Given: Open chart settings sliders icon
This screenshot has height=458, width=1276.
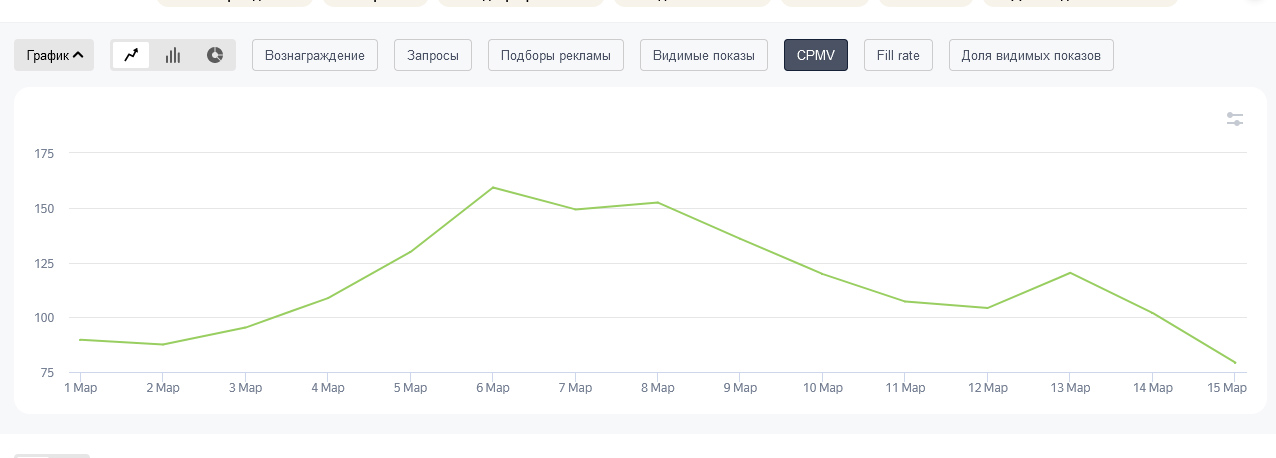Looking at the screenshot, I should [1235, 119].
